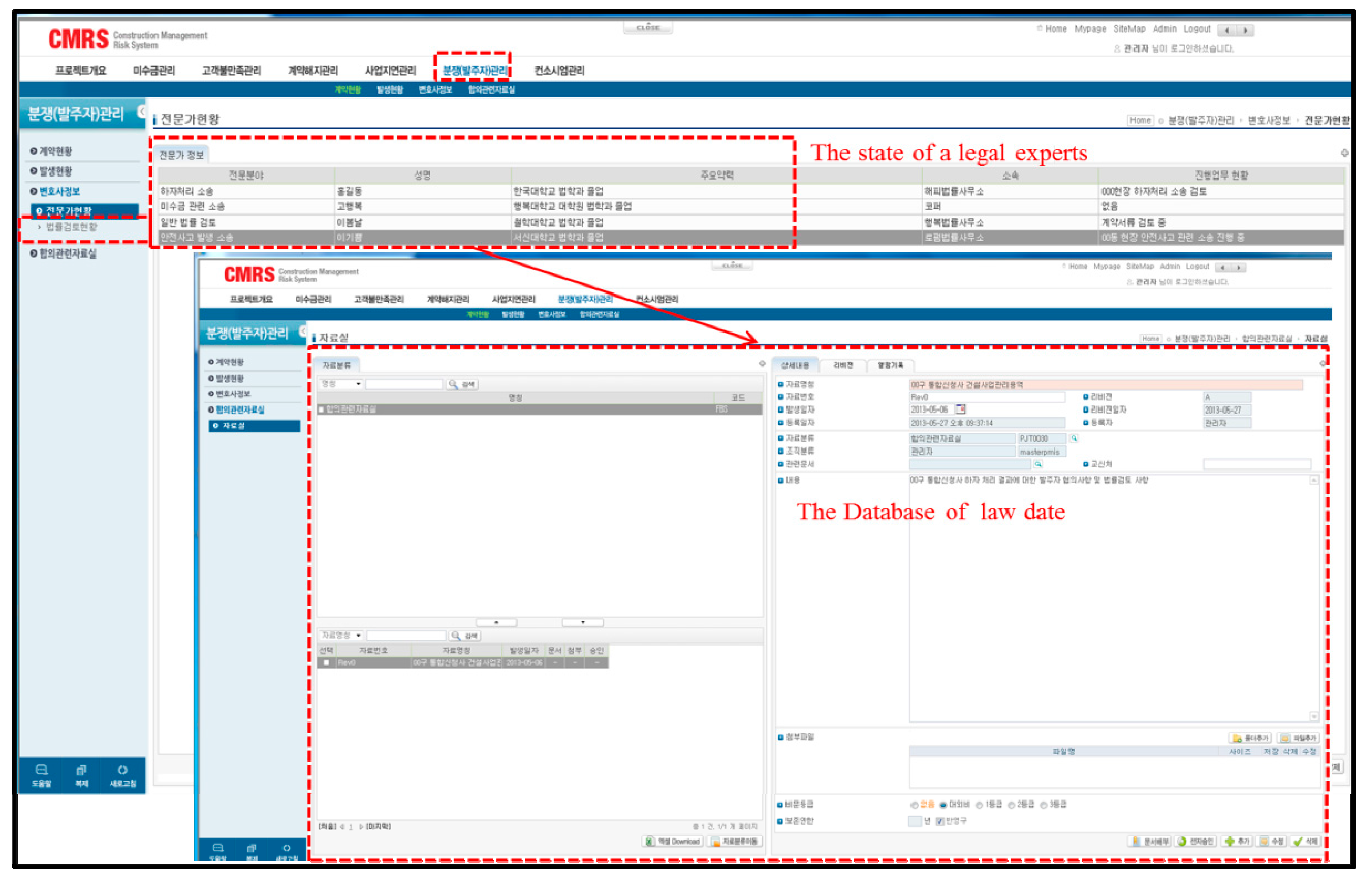The image size is (1372, 882).
Task: Click 엑셀 Download button in bottom bar
Action: pyautogui.click(x=673, y=841)
